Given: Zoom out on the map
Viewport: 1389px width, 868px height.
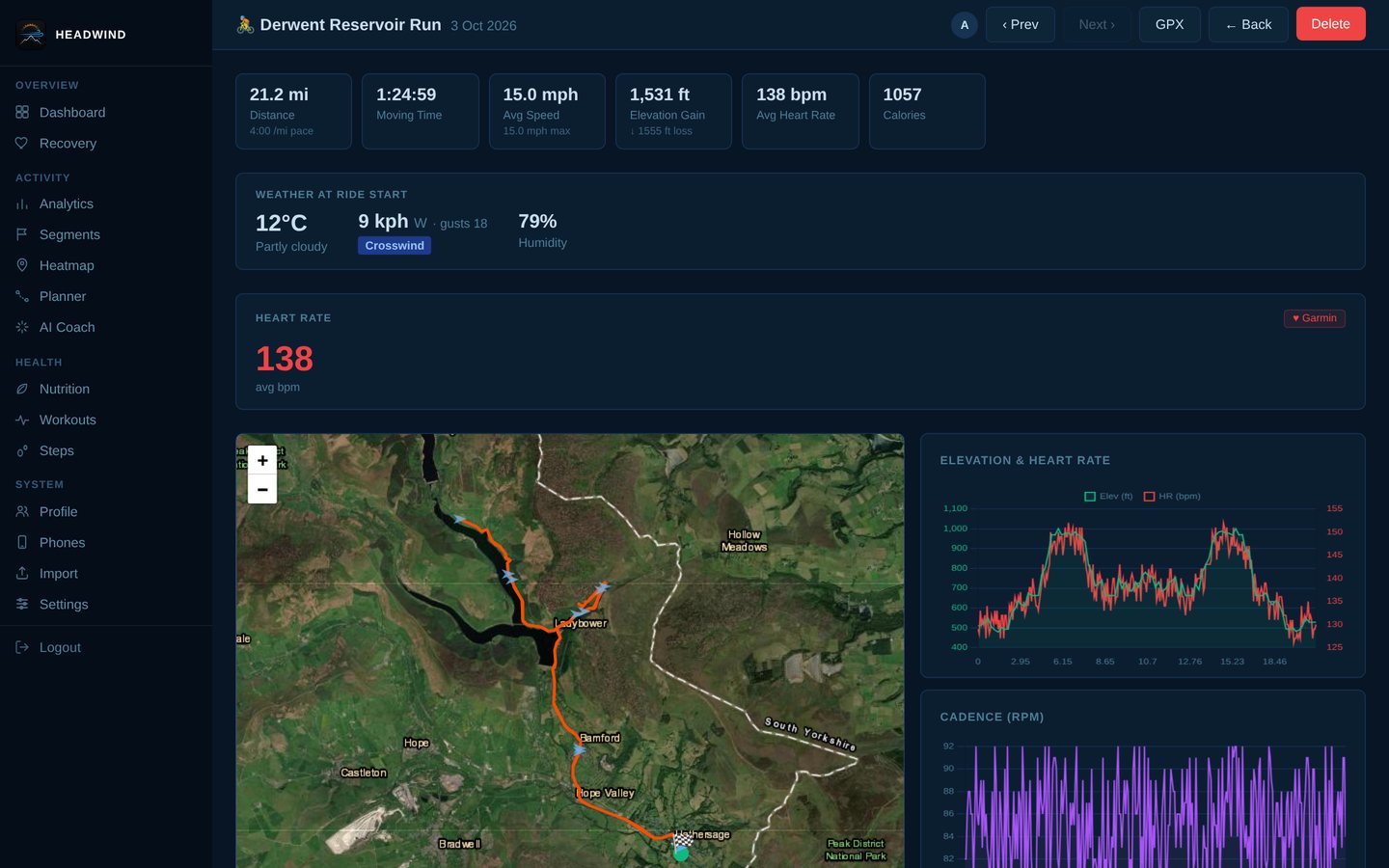Looking at the screenshot, I should click(x=262, y=489).
